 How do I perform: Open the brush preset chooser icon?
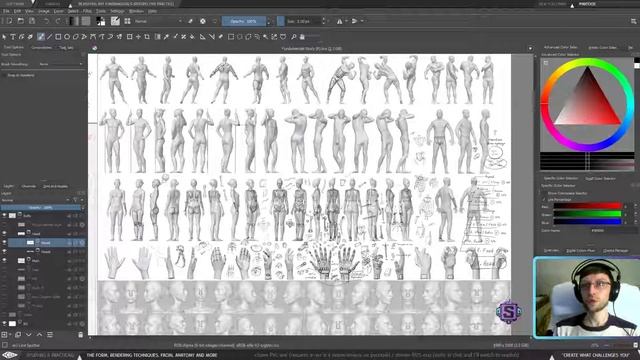[x=127, y=21]
